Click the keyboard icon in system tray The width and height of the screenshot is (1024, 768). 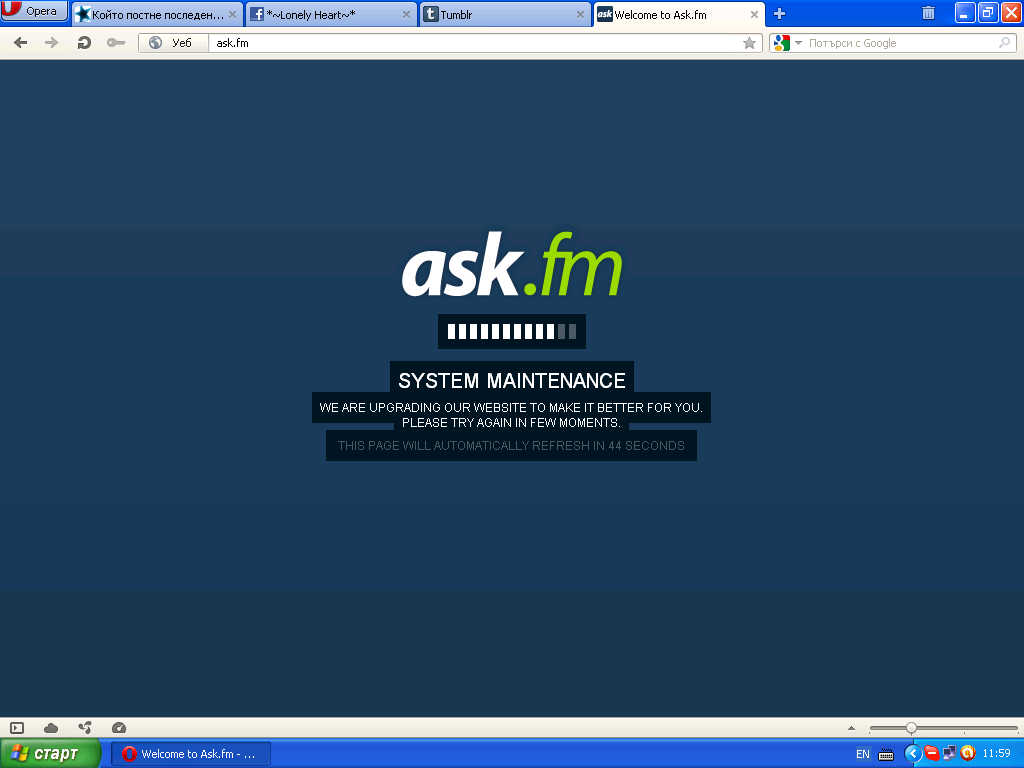point(886,754)
